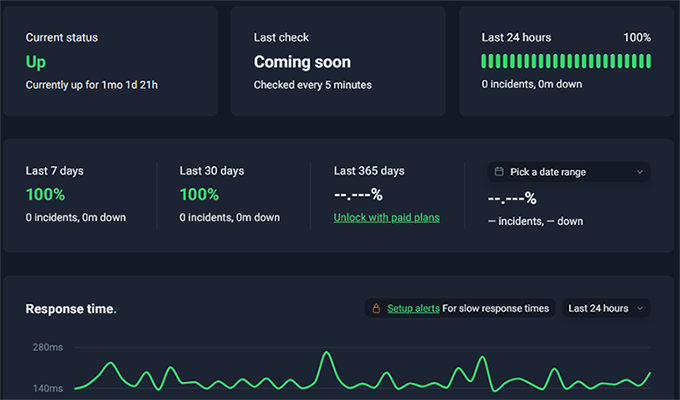Open the Pick a date range dropdown
Image resolution: width=680 pixels, height=400 pixels.
(x=568, y=172)
